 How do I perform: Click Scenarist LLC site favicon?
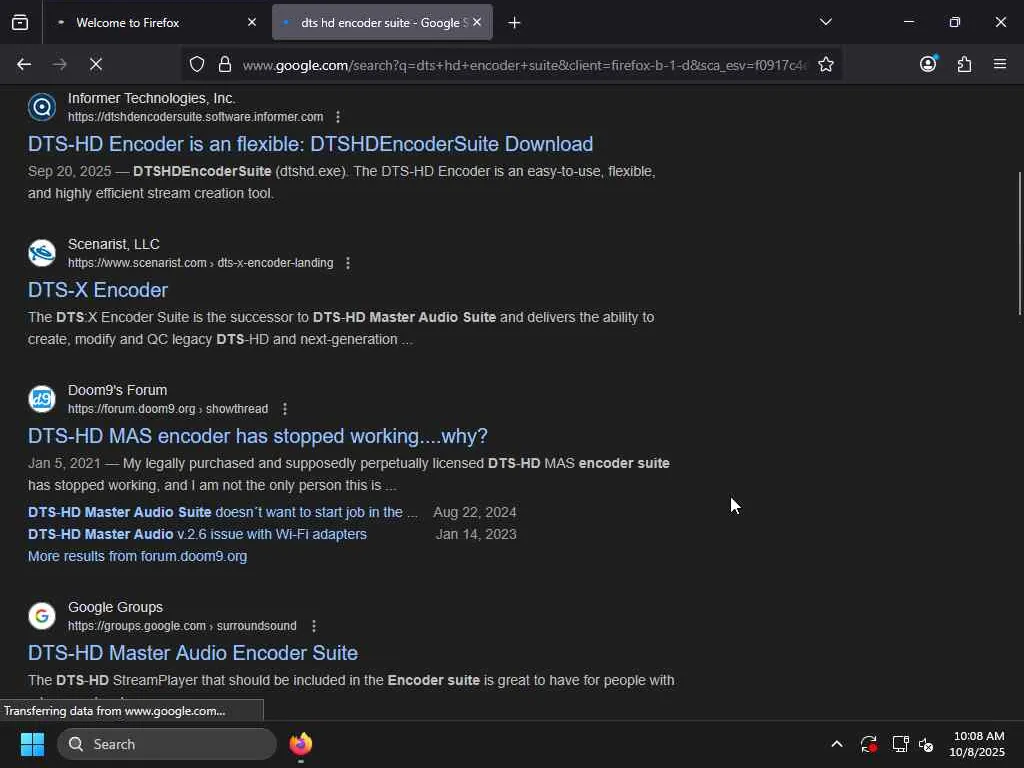coord(42,253)
